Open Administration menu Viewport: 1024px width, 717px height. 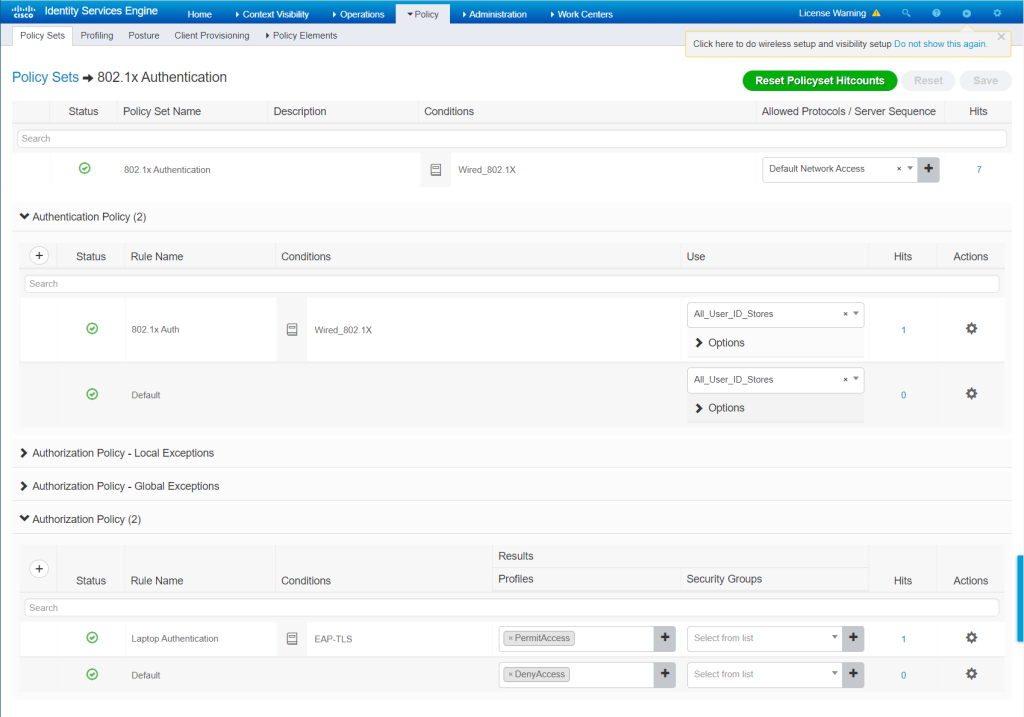[x=494, y=14]
